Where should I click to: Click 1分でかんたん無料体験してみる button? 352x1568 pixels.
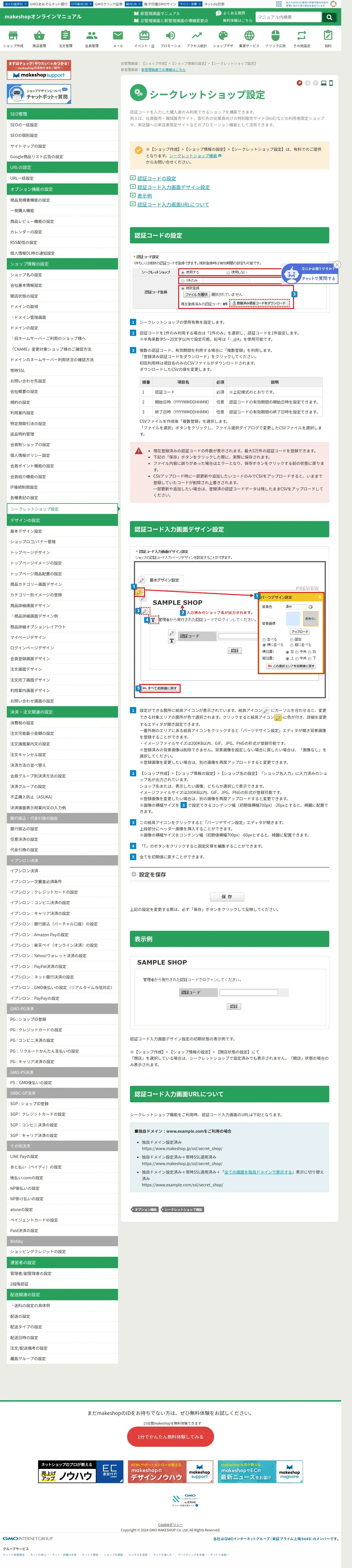170,1437
